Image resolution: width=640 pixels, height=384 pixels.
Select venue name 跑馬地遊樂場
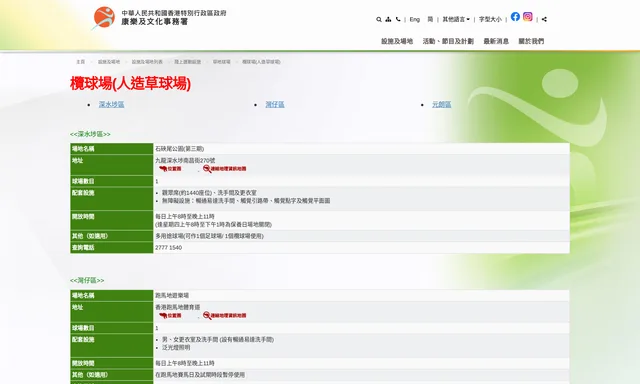click(x=172, y=295)
